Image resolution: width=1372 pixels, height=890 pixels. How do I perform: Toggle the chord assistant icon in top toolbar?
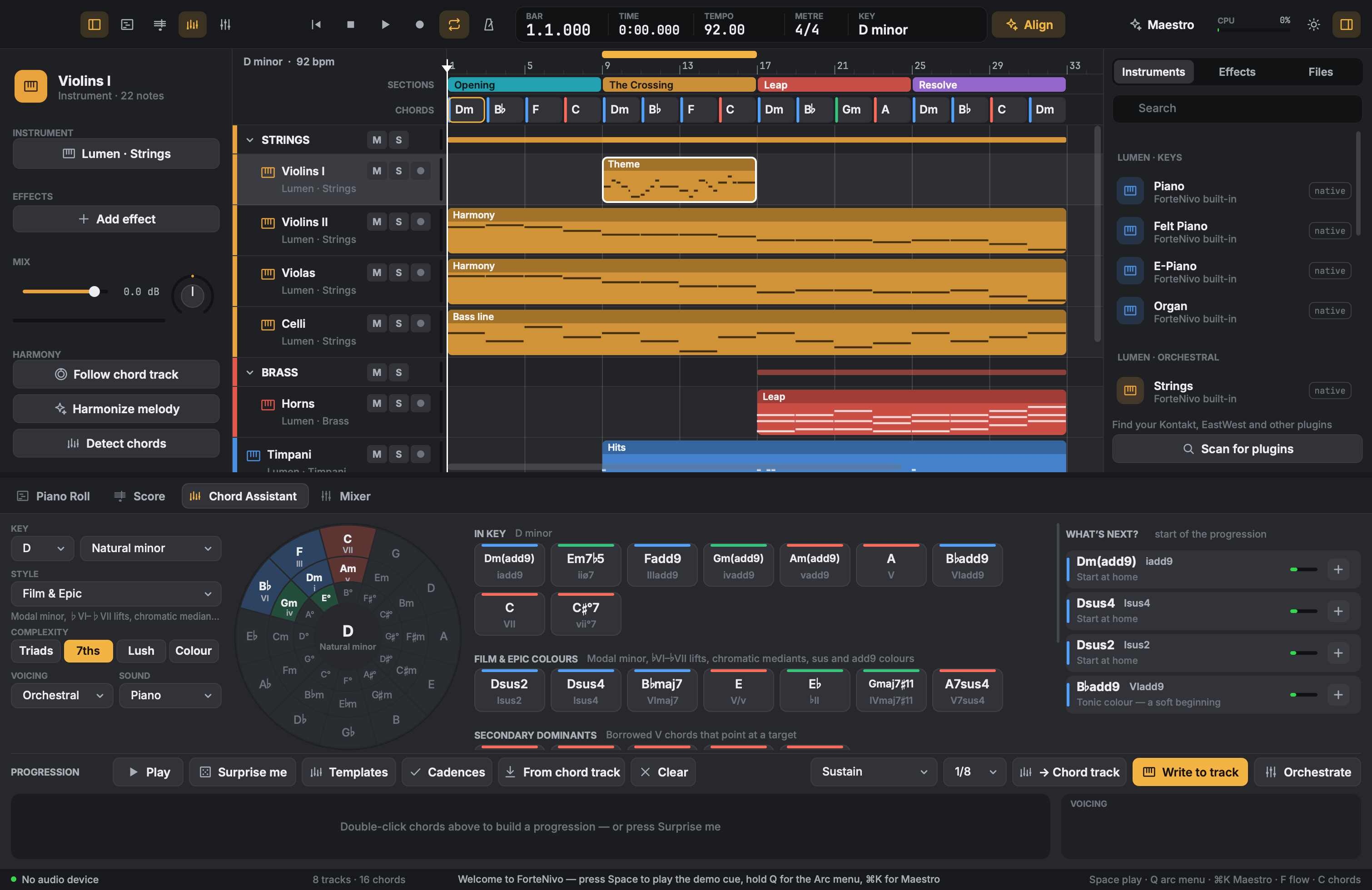coord(193,25)
